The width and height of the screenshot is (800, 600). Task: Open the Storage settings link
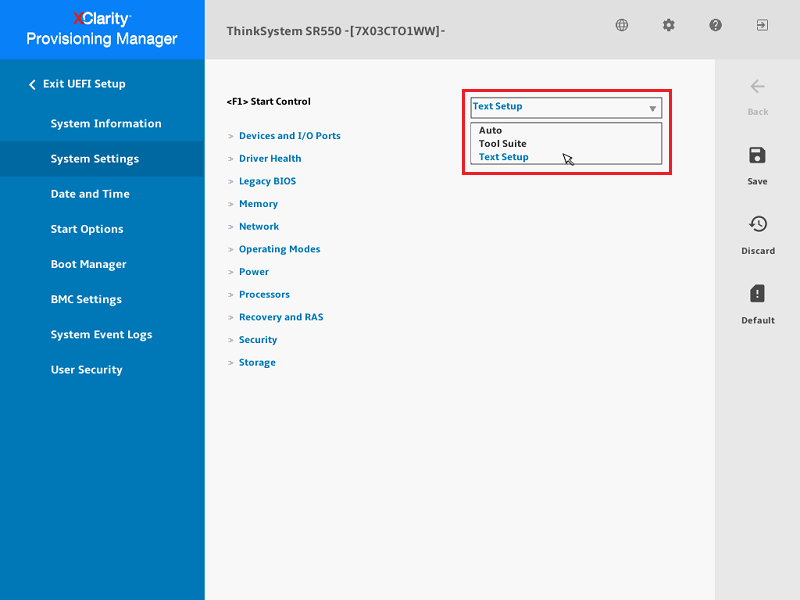(x=257, y=363)
